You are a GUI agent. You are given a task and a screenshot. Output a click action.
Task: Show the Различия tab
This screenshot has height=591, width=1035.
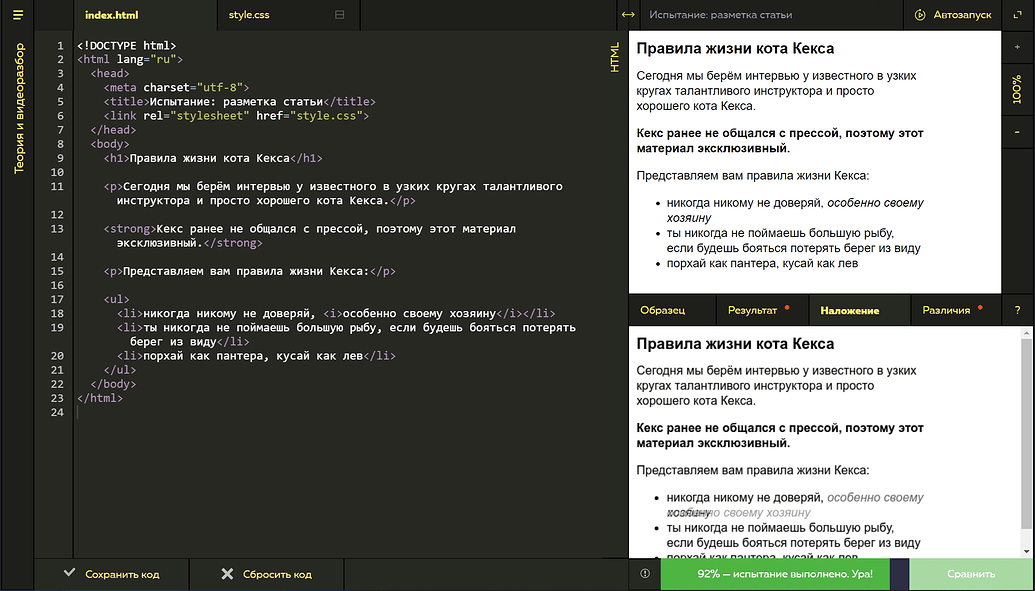(x=946, y=310)
